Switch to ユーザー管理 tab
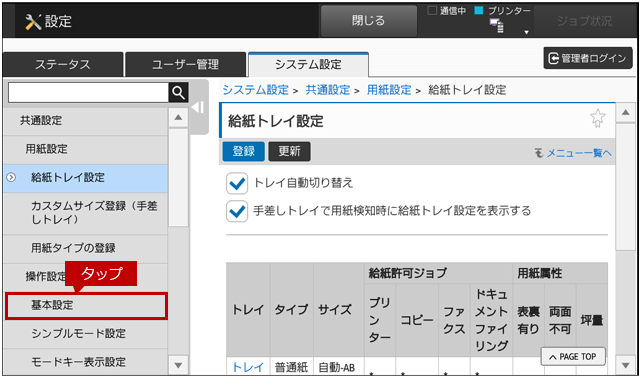The image size is (640, 376). point(185,65)
